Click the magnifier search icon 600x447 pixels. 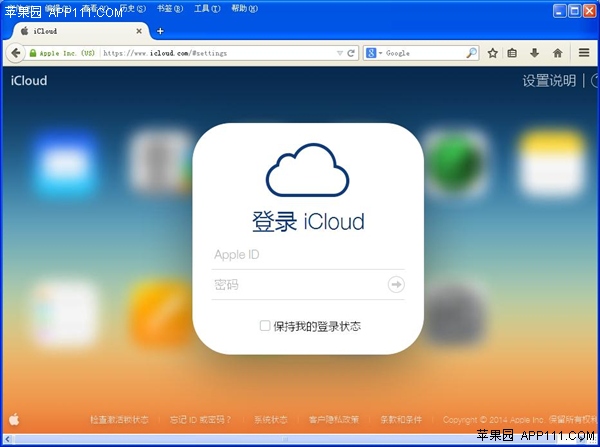[471, 53]
